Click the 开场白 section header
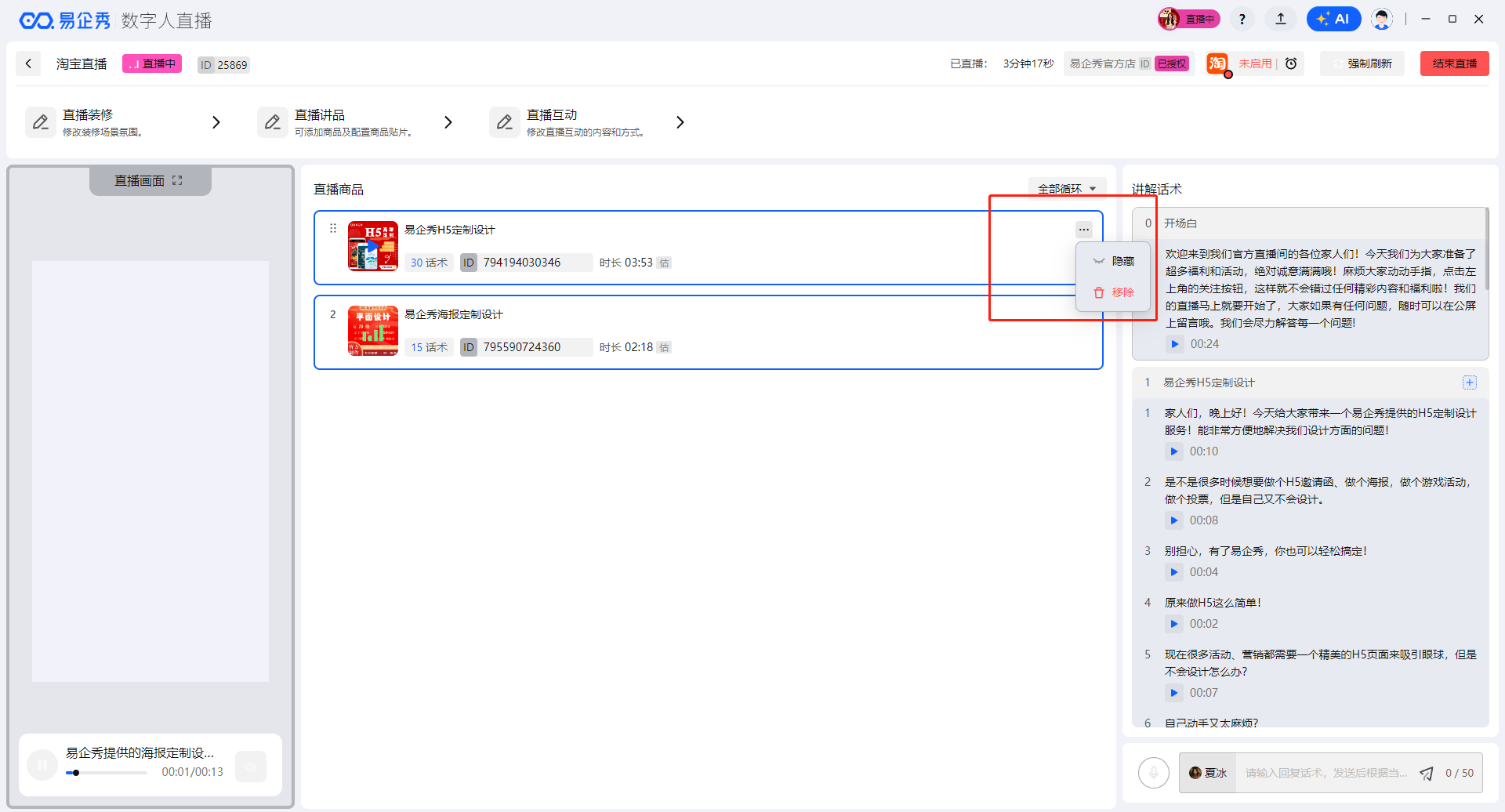 [1309, 223]
